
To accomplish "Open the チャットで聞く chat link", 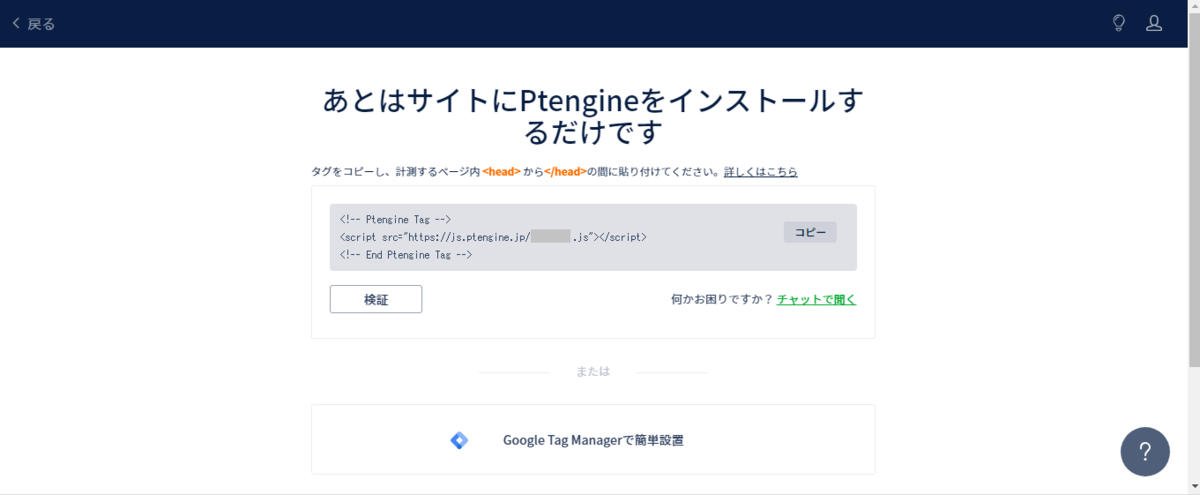I will click(x=816, y=299).
